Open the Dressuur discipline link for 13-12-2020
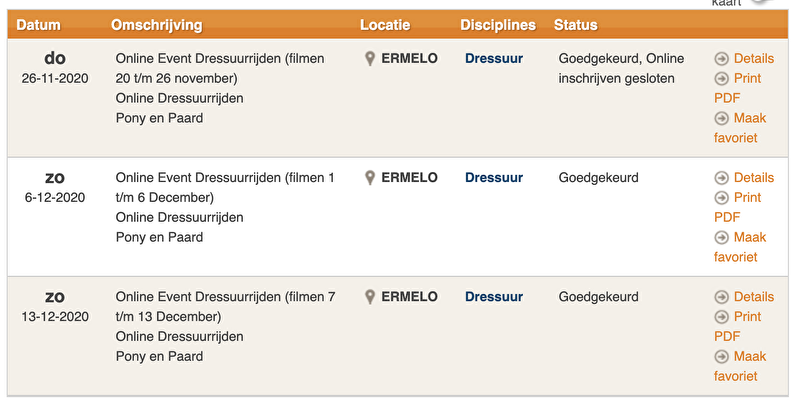Image resolution: width=800 pixels, height=406 pixels. (x=494, y=297)
